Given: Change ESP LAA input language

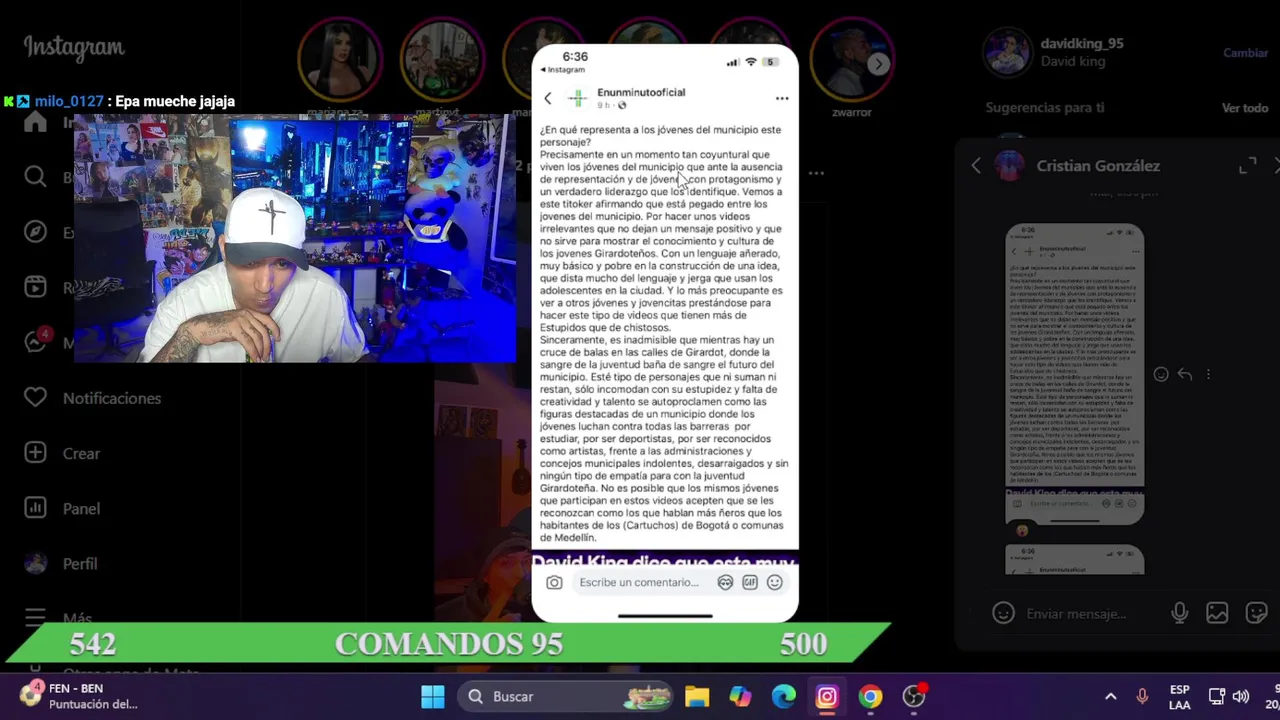Looking at the screenshot, I should click(1180, 697).
